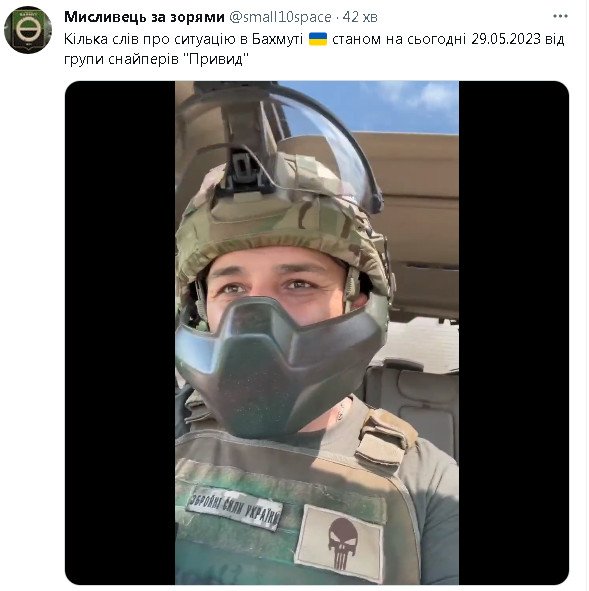Open the tweet's three-dot more options menu
The width and height of the screenshot is (589, 591).
point(560,16)
